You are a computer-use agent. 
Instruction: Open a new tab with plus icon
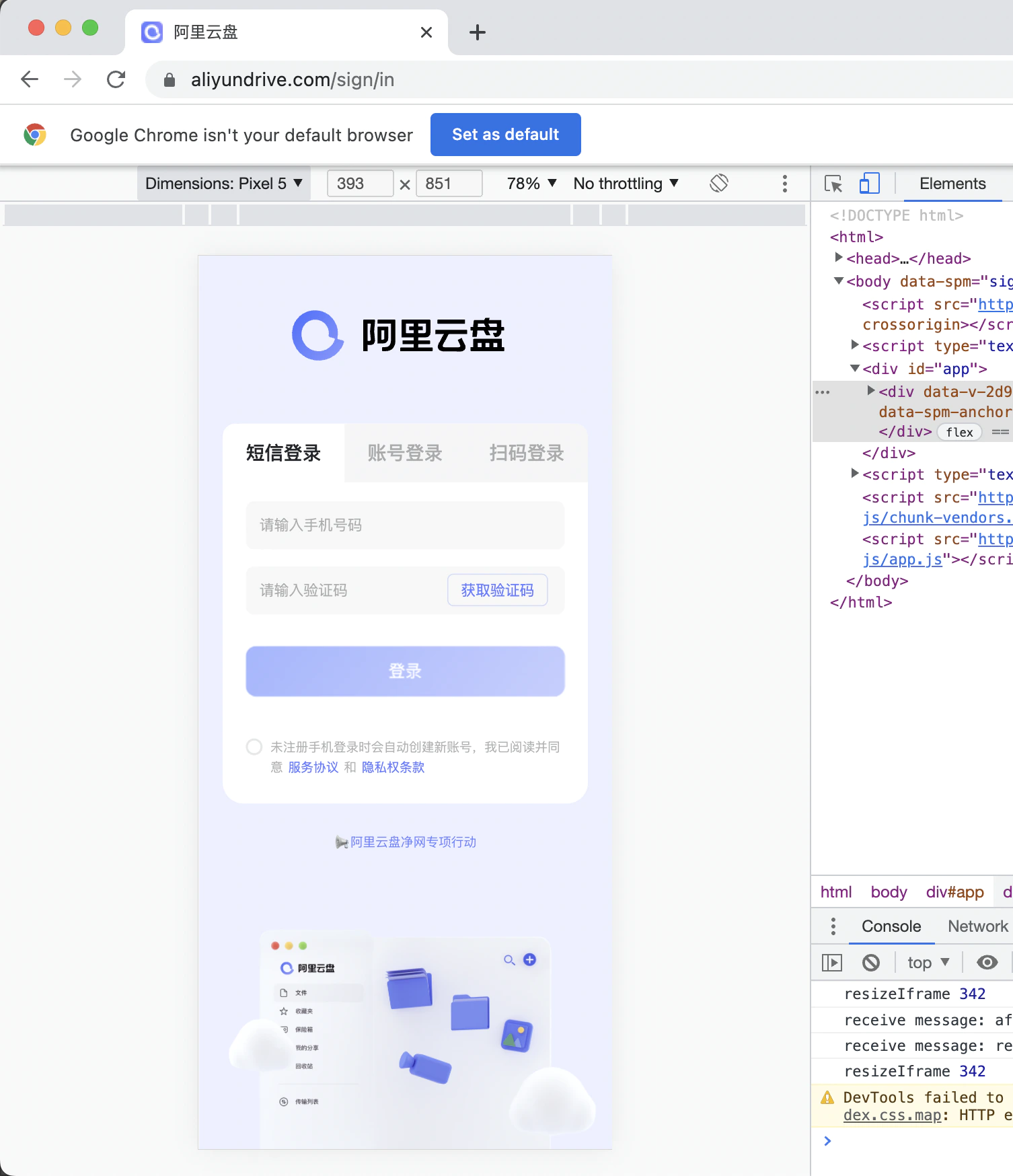478,32
